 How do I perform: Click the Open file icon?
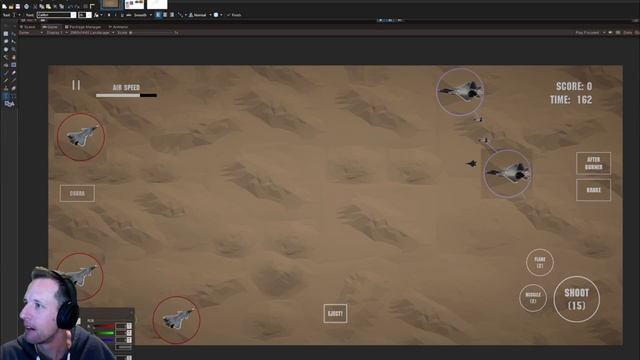pos(11,7)
